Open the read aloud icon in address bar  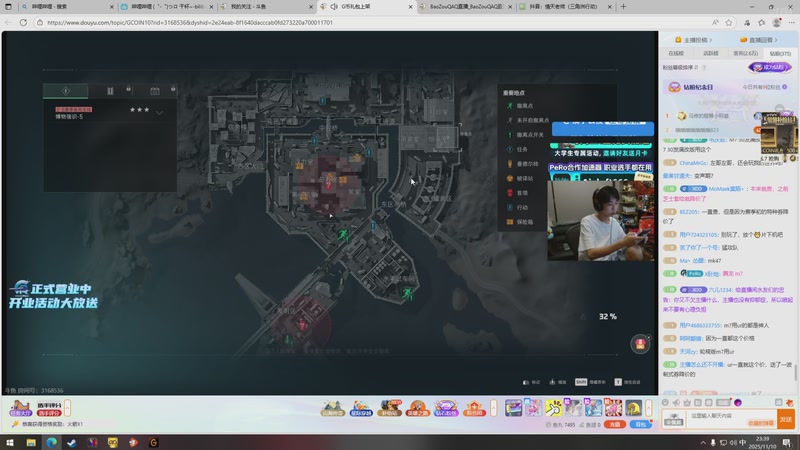(715, 22)
